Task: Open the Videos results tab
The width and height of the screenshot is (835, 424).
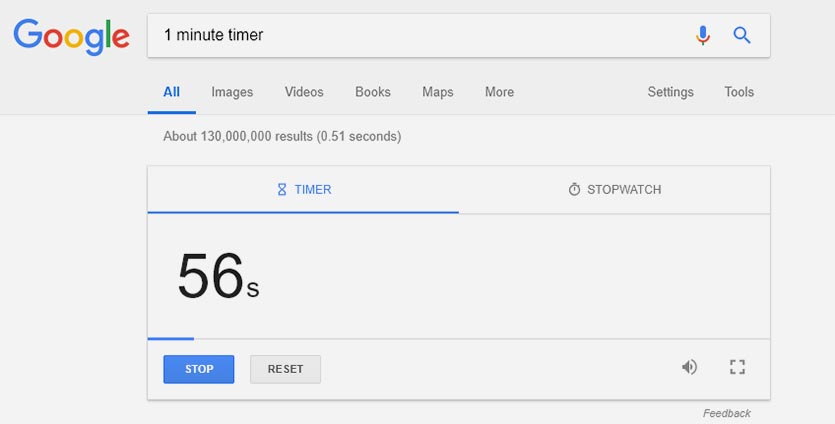Action: pyautogui.click(x=304, y=92)
